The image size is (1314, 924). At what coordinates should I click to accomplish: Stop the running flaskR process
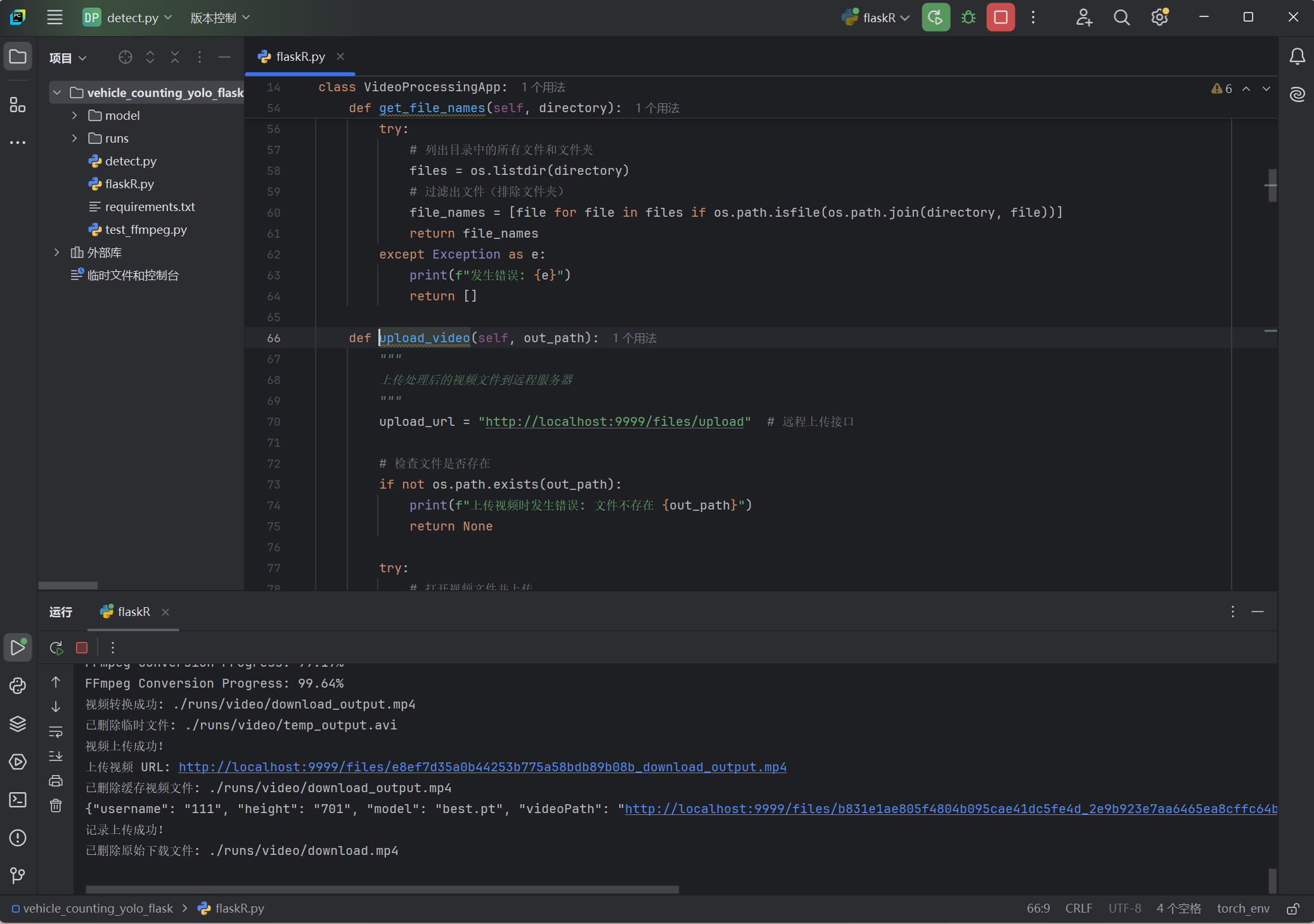point(1000,17)
